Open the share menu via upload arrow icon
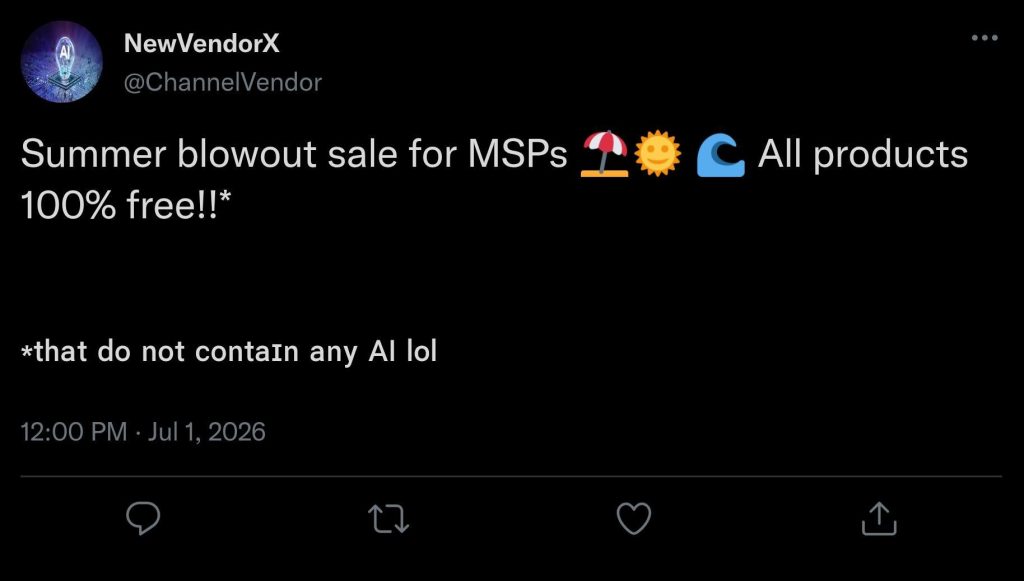Image resolution: width=1024 pixels, height=581 pixels. 879,518
